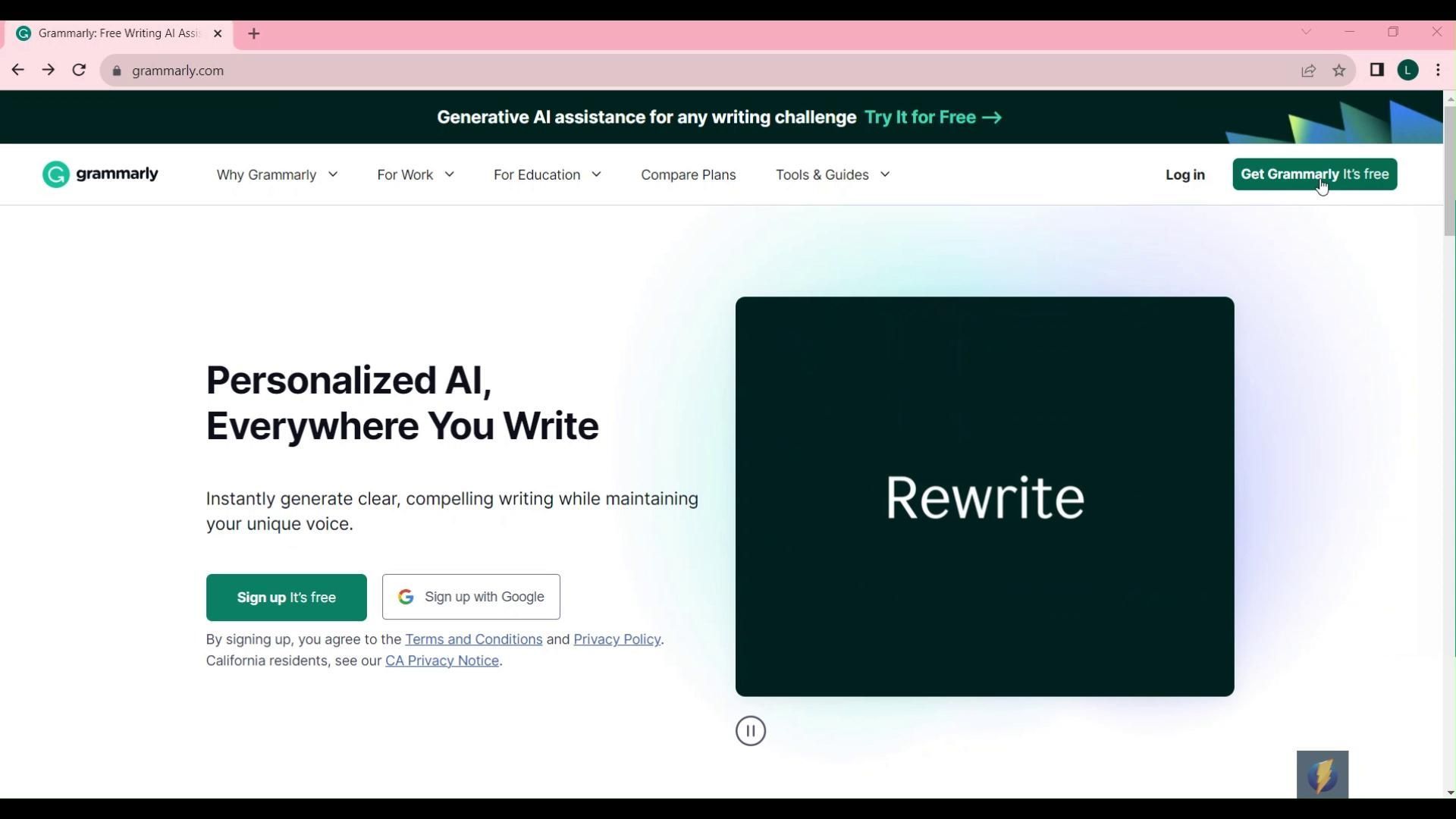Click the page vertical scrollbar thumb

point(1449,171)
